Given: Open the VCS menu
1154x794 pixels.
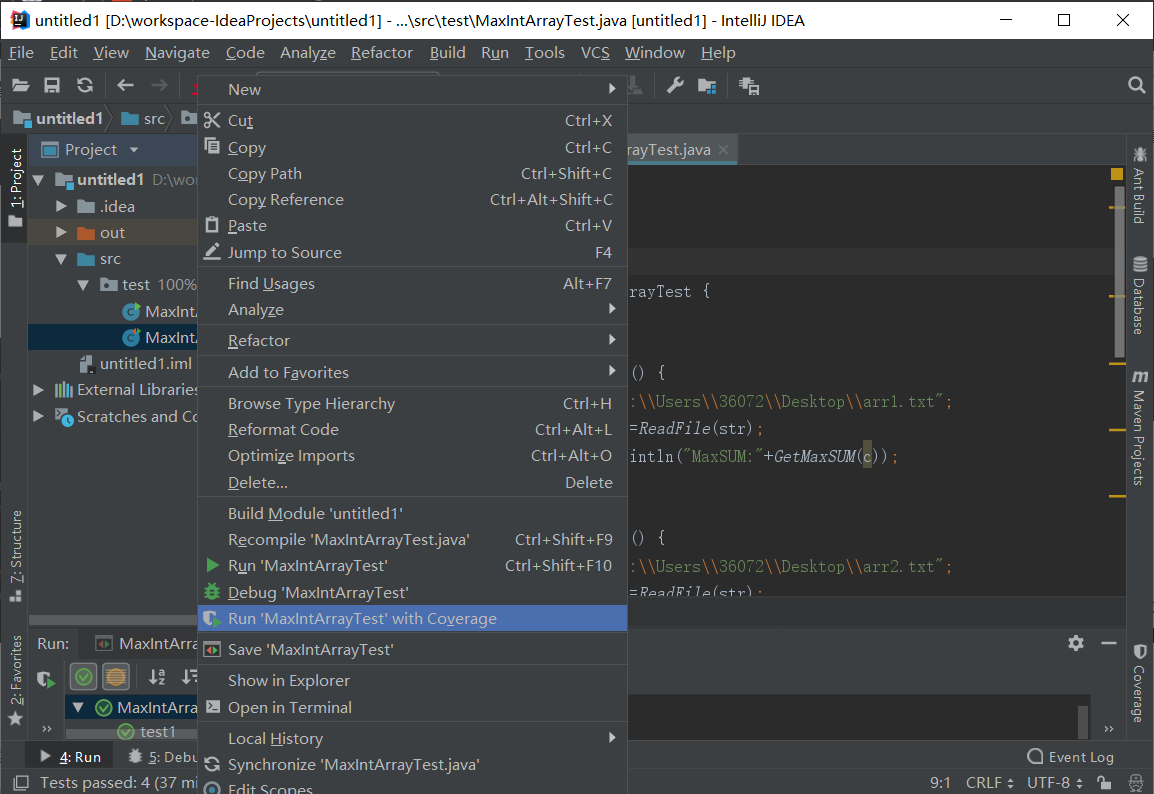Looking at the screenshot, I should 595,53.
